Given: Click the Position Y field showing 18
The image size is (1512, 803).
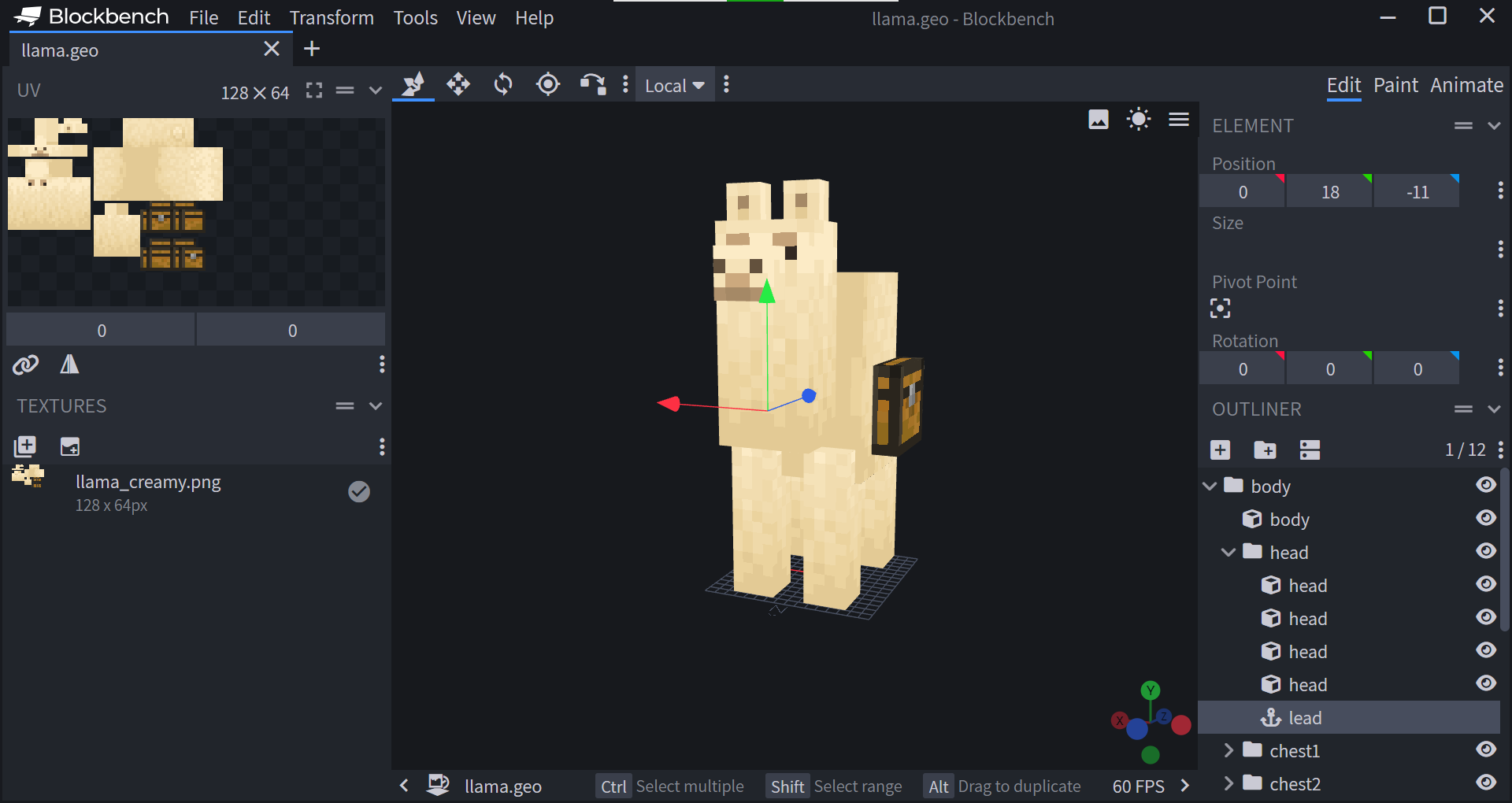Looking at the screenshot, I should [x=1329, y=191].
